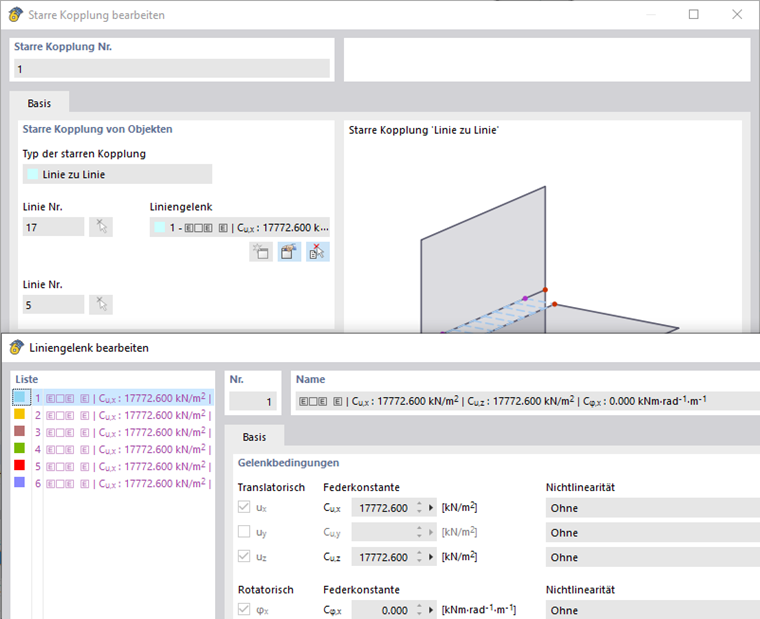Toggle the uy translational checkbox
The height and width of the screenshot is (619, 760).
pyautogui.click(x=244, y=532)
